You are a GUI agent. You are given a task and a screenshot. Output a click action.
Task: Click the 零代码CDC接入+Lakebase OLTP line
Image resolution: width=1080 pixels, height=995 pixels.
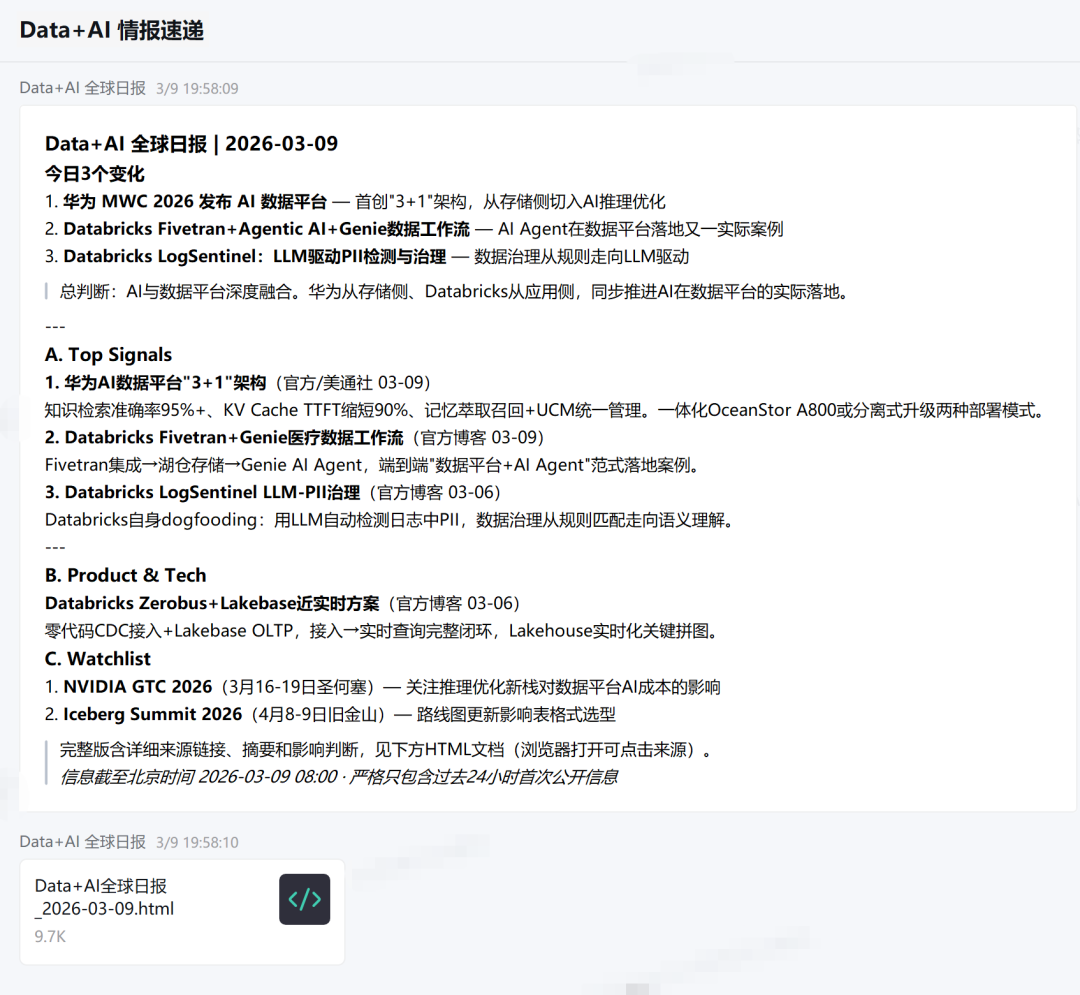coord(384,631)
